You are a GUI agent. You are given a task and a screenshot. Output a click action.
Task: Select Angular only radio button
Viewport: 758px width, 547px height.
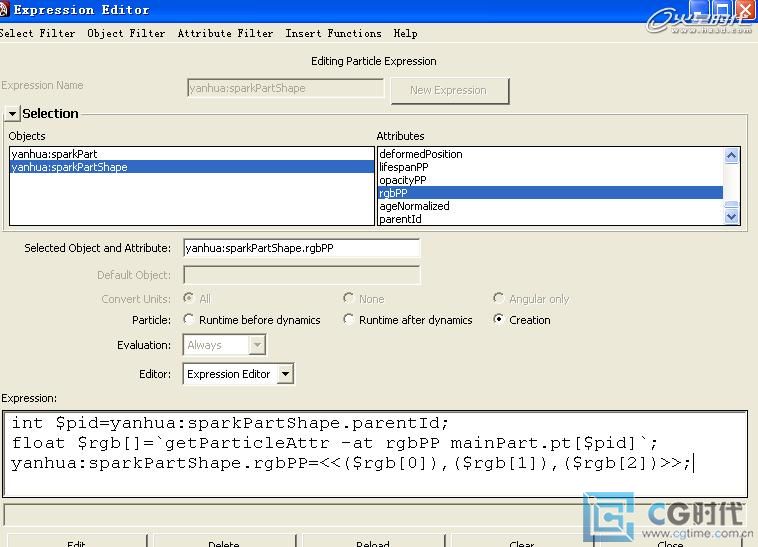point(498,298)
